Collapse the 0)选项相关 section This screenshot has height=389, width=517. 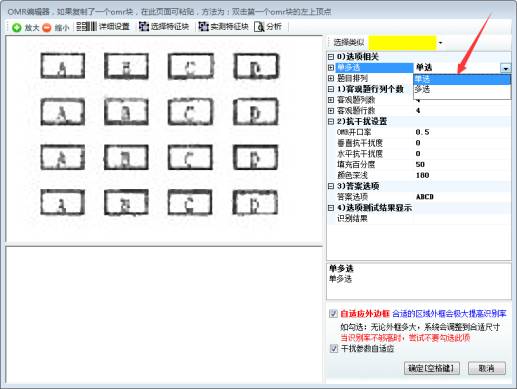tap(331, 57)
